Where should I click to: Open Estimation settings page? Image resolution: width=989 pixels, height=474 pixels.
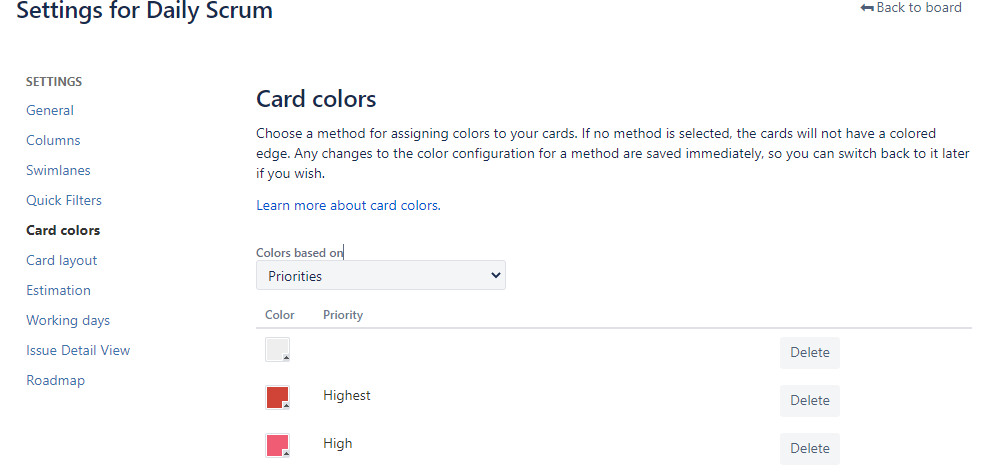[58, 290]
